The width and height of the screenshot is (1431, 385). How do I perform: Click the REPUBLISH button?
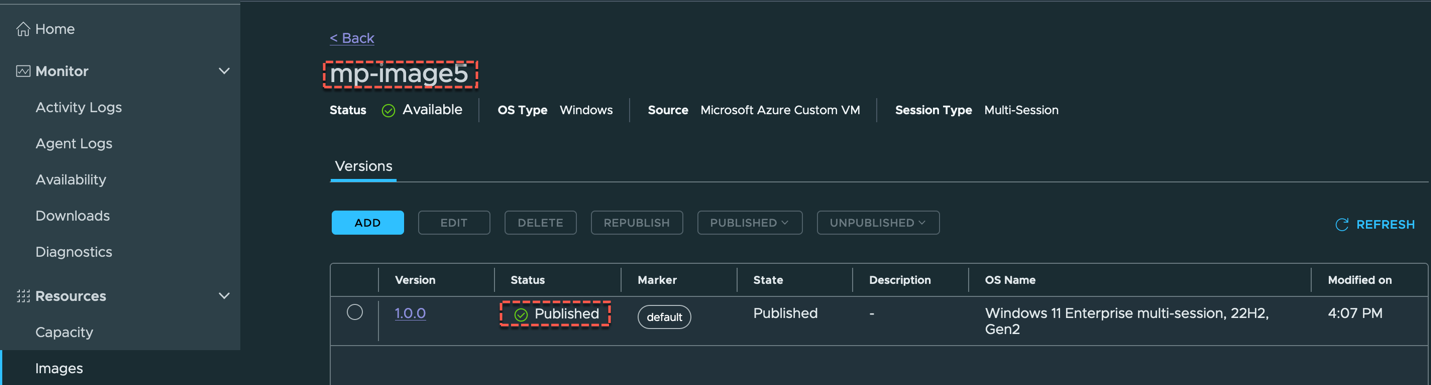pyautogui.click(x=637, y=222)
